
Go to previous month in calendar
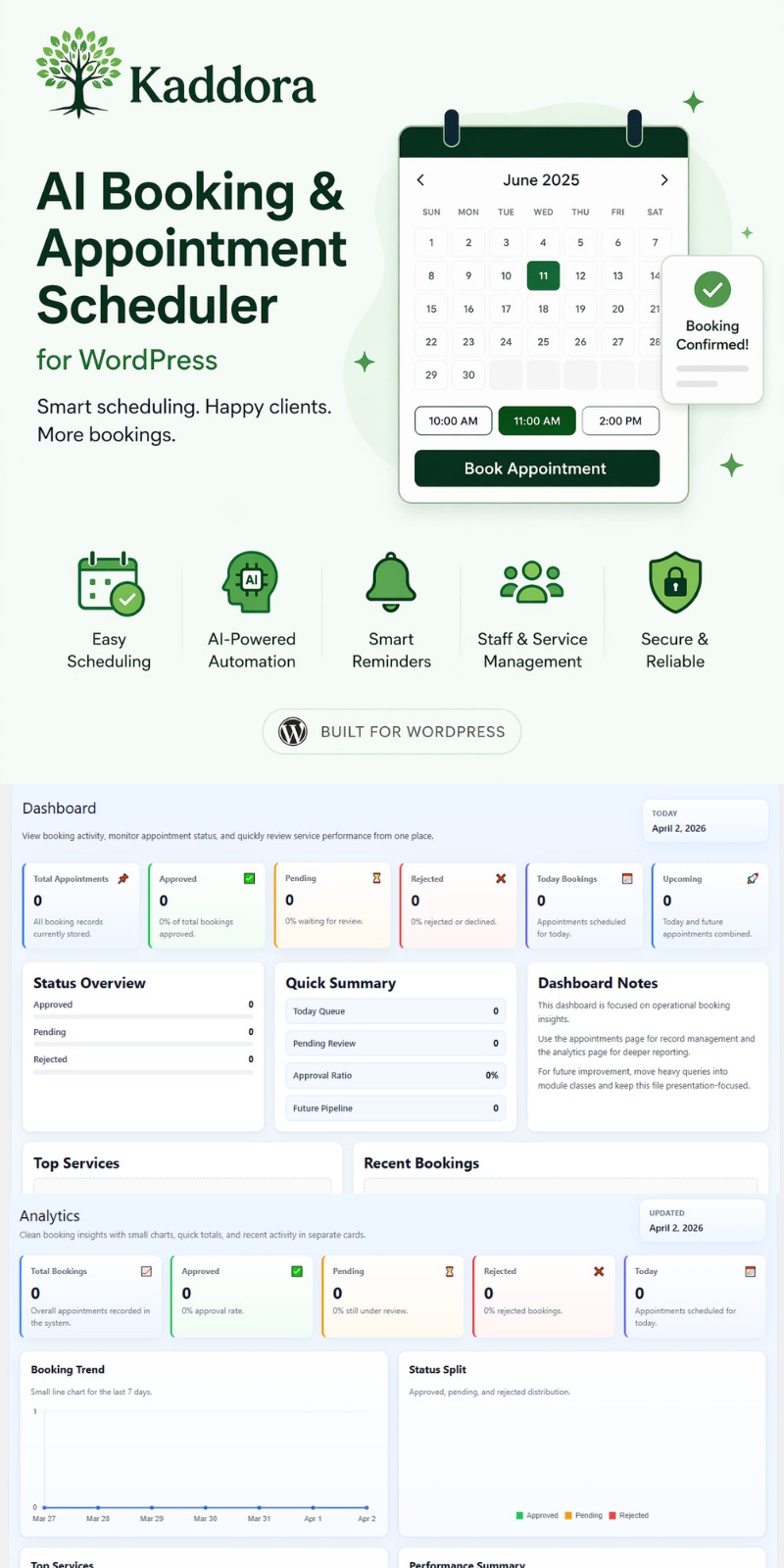tap(421, 180)
